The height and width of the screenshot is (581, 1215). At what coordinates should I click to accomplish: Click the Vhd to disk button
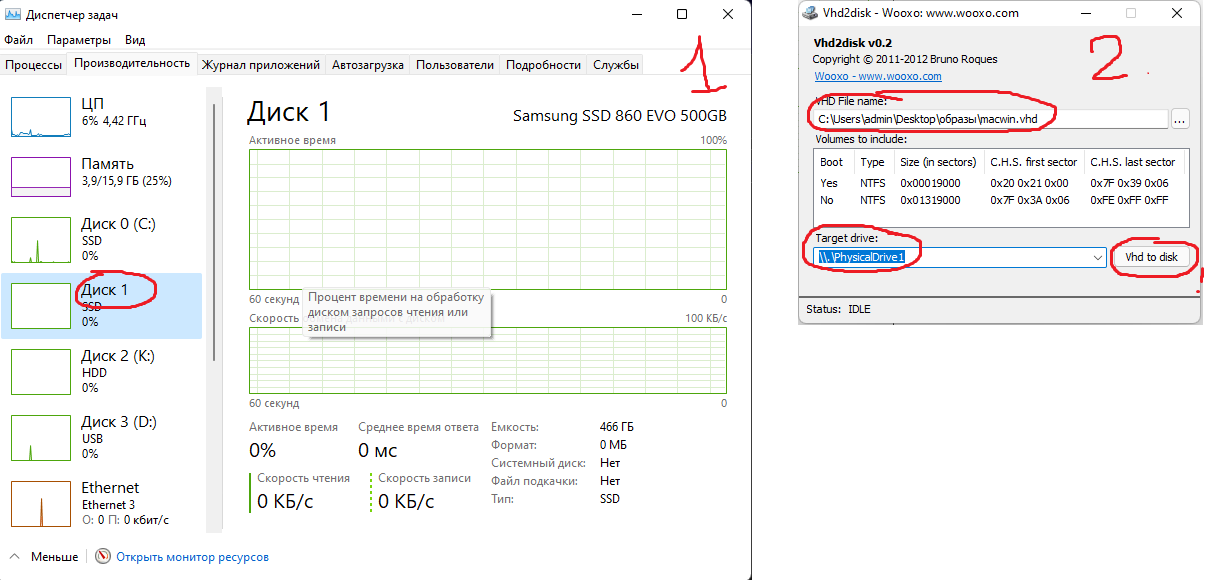pos(1151,257)
